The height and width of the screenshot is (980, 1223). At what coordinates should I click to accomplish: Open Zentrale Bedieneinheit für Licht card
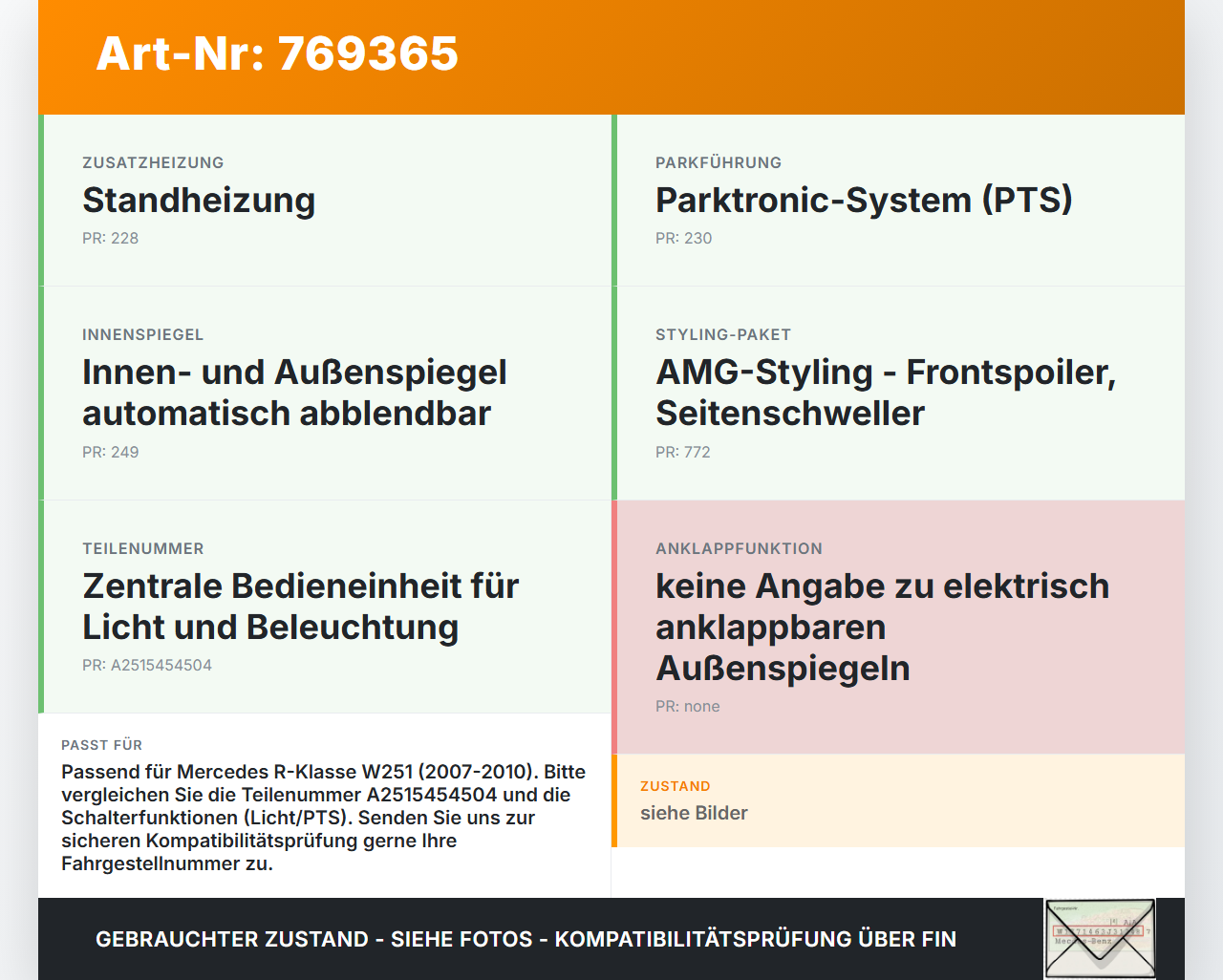[x=325, y=607]
